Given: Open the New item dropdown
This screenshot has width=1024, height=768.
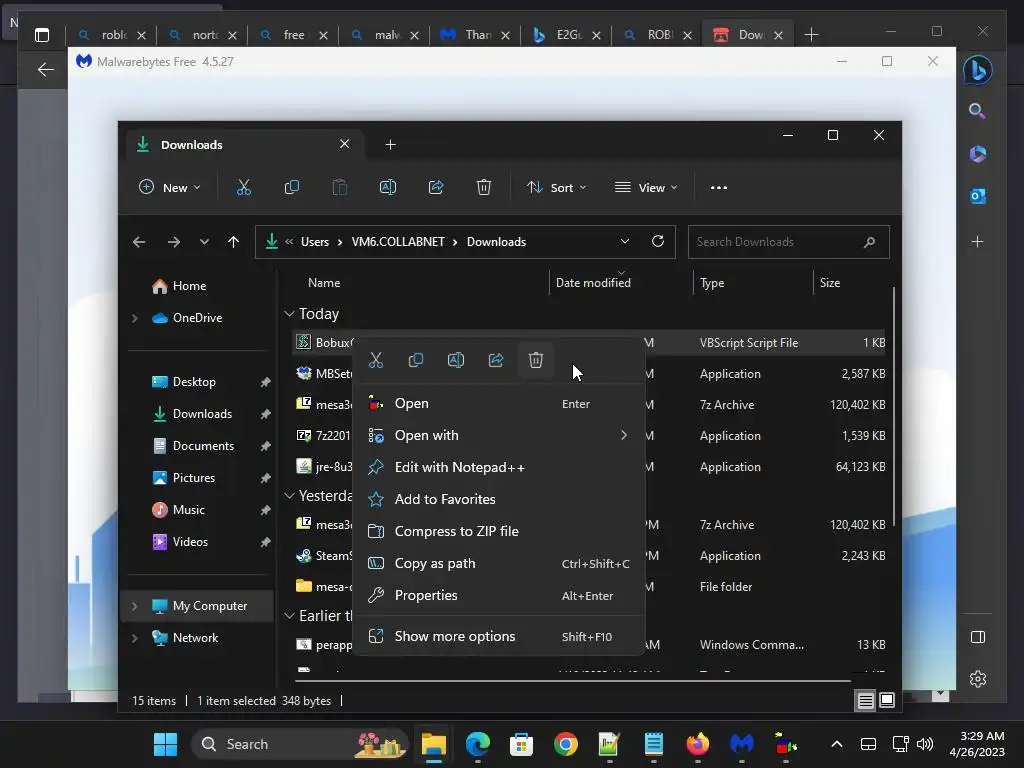Looking at the screenshot, I should click(170, 187).
